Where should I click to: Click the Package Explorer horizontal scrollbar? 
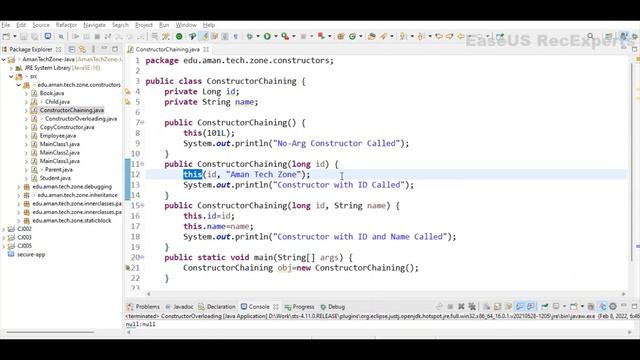(x=50, y=332)
